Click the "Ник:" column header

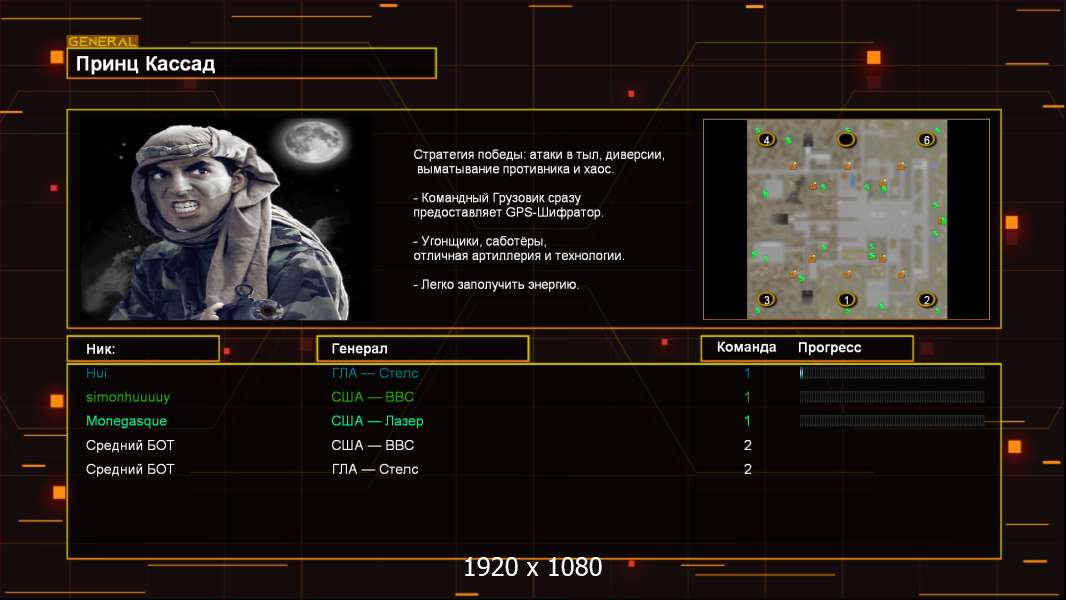click(101, 349)
